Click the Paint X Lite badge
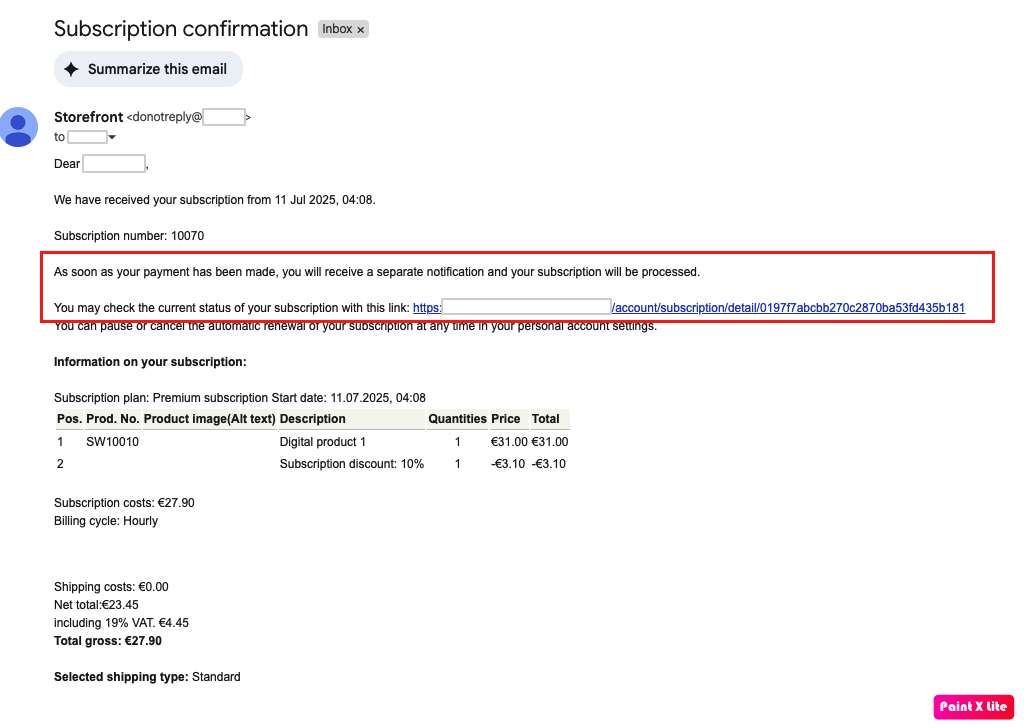1024x728 pixels. [972, 706]
